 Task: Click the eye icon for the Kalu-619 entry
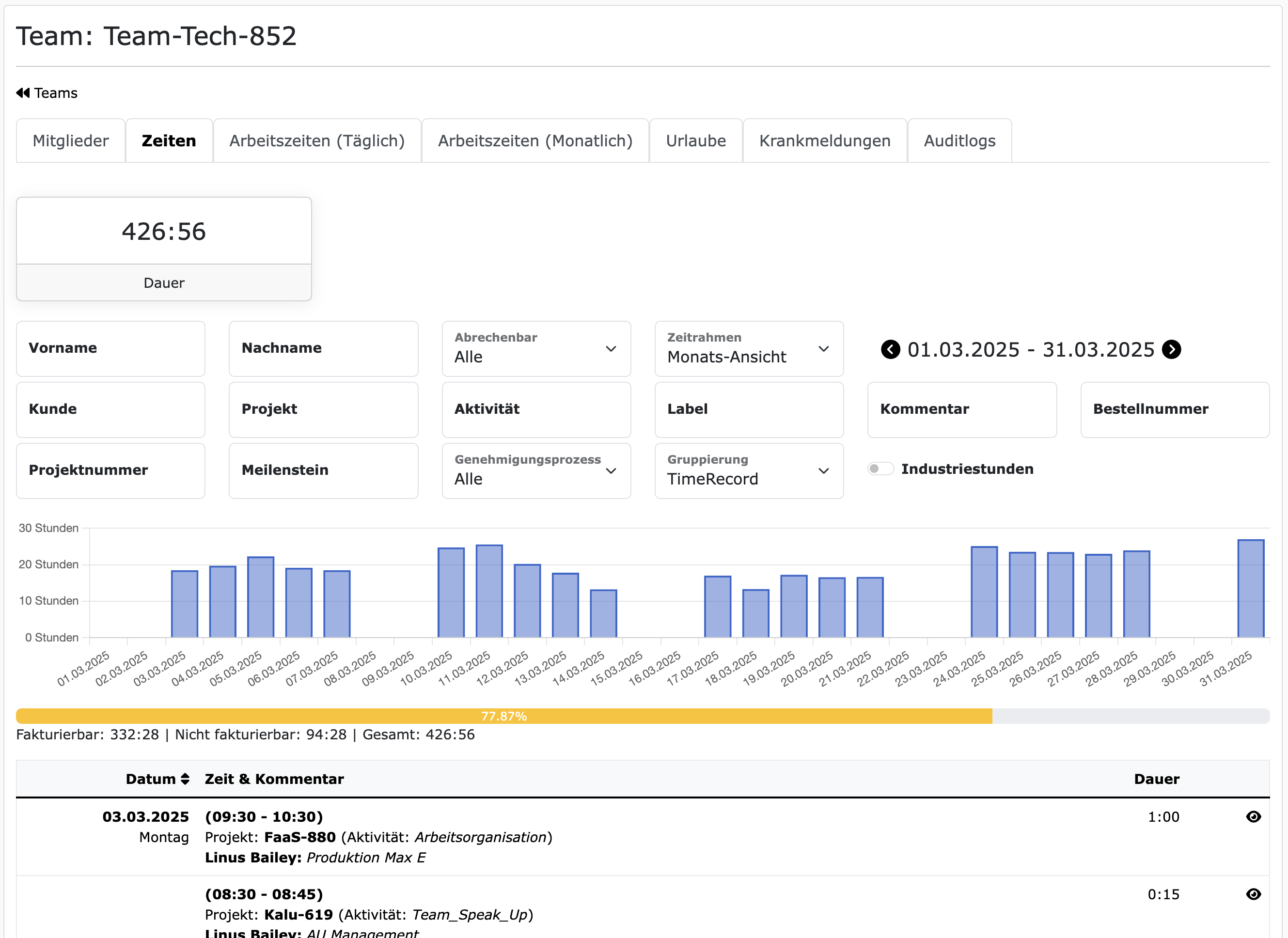pos(1254,894)
